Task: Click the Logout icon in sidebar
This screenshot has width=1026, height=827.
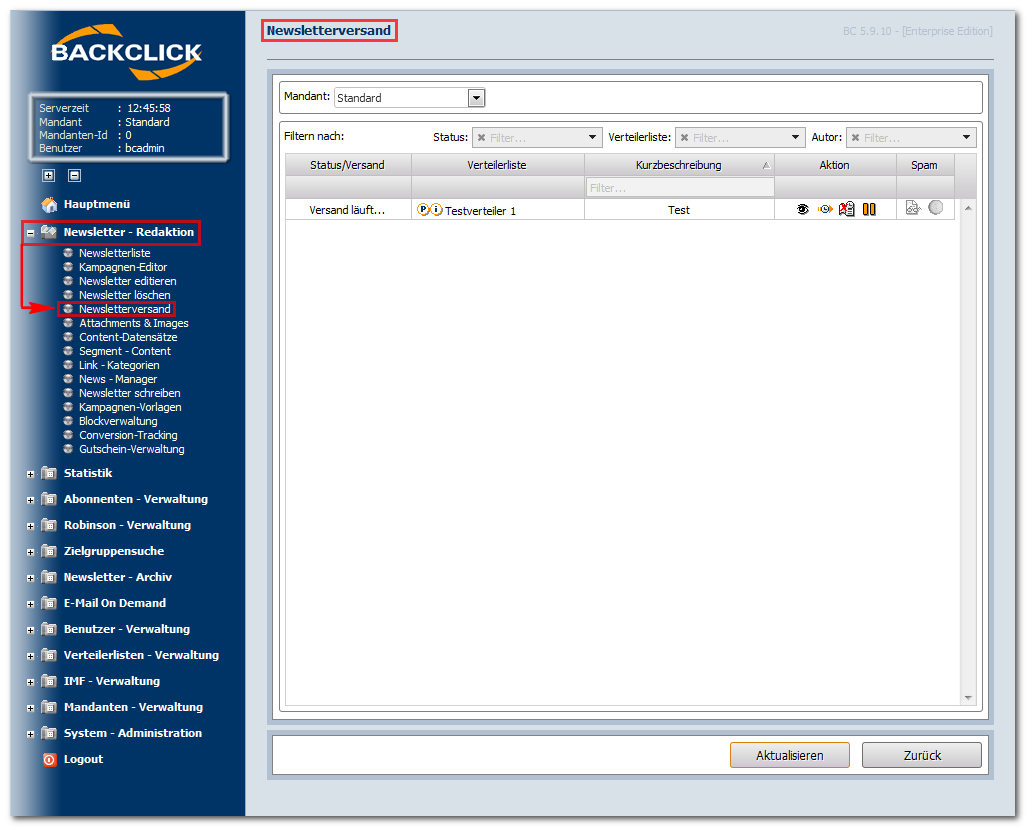Action: [50, 760]
